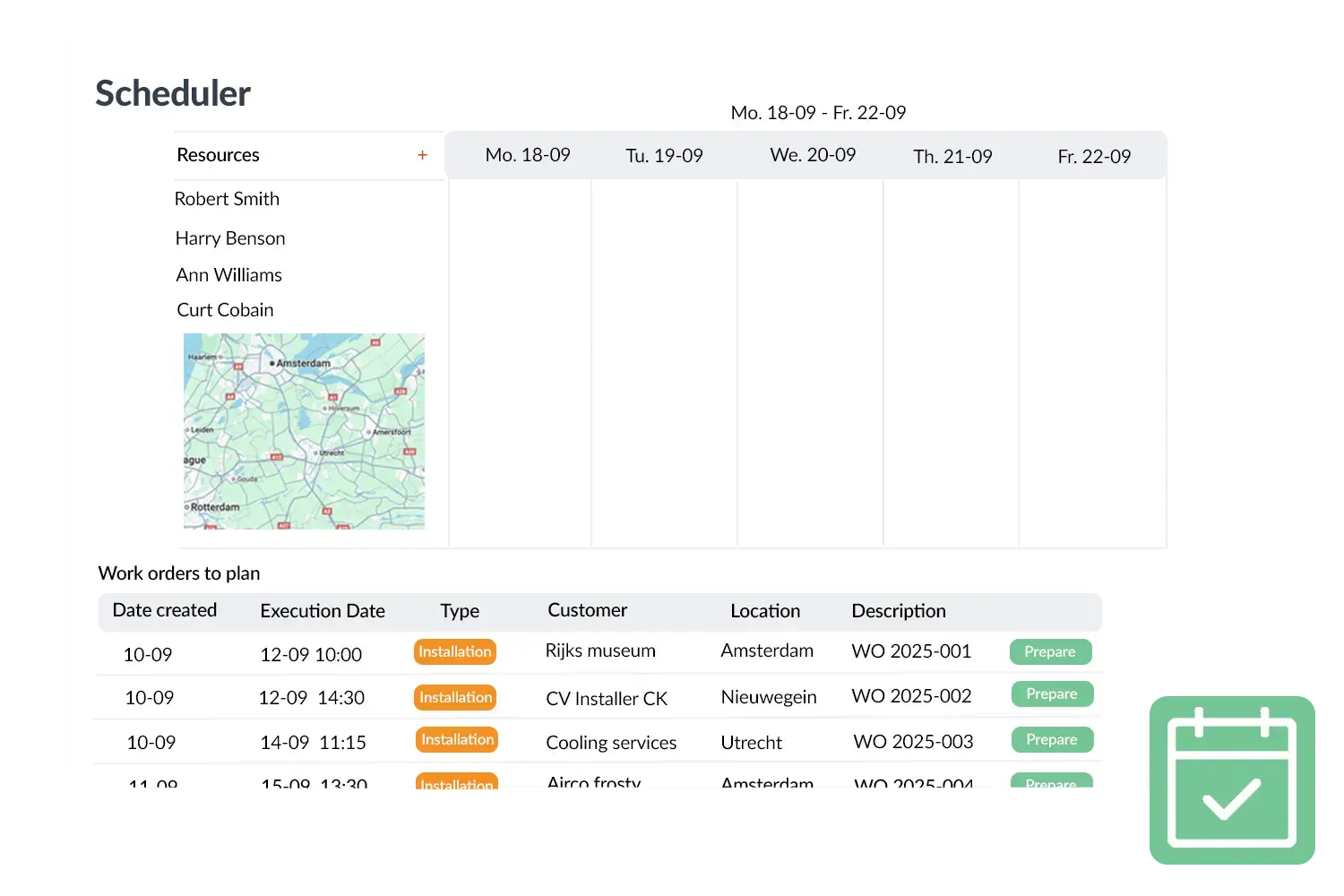The image size is (1344, 896).
Task: Select resource Robert Smith
Action: [227, 199]
